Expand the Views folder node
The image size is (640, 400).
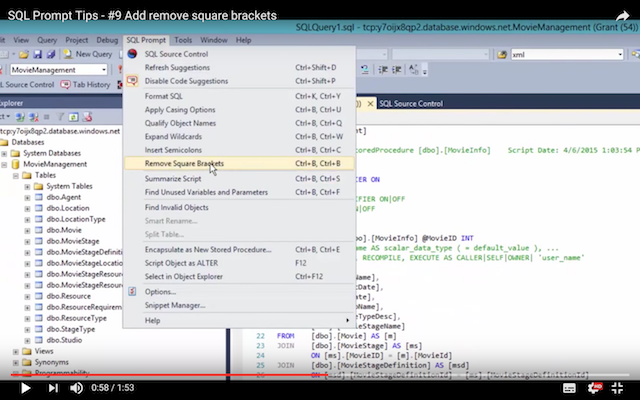(x=16, y=351)
